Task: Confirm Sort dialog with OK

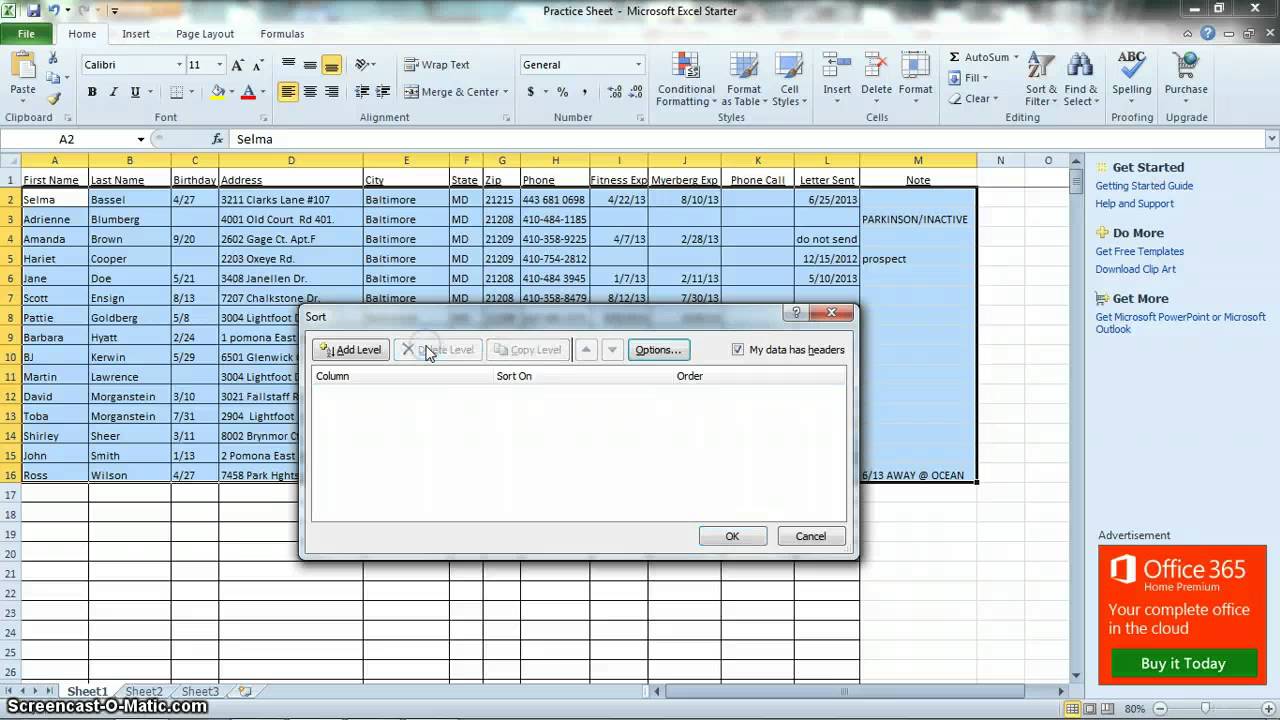Action: point(732,536)
